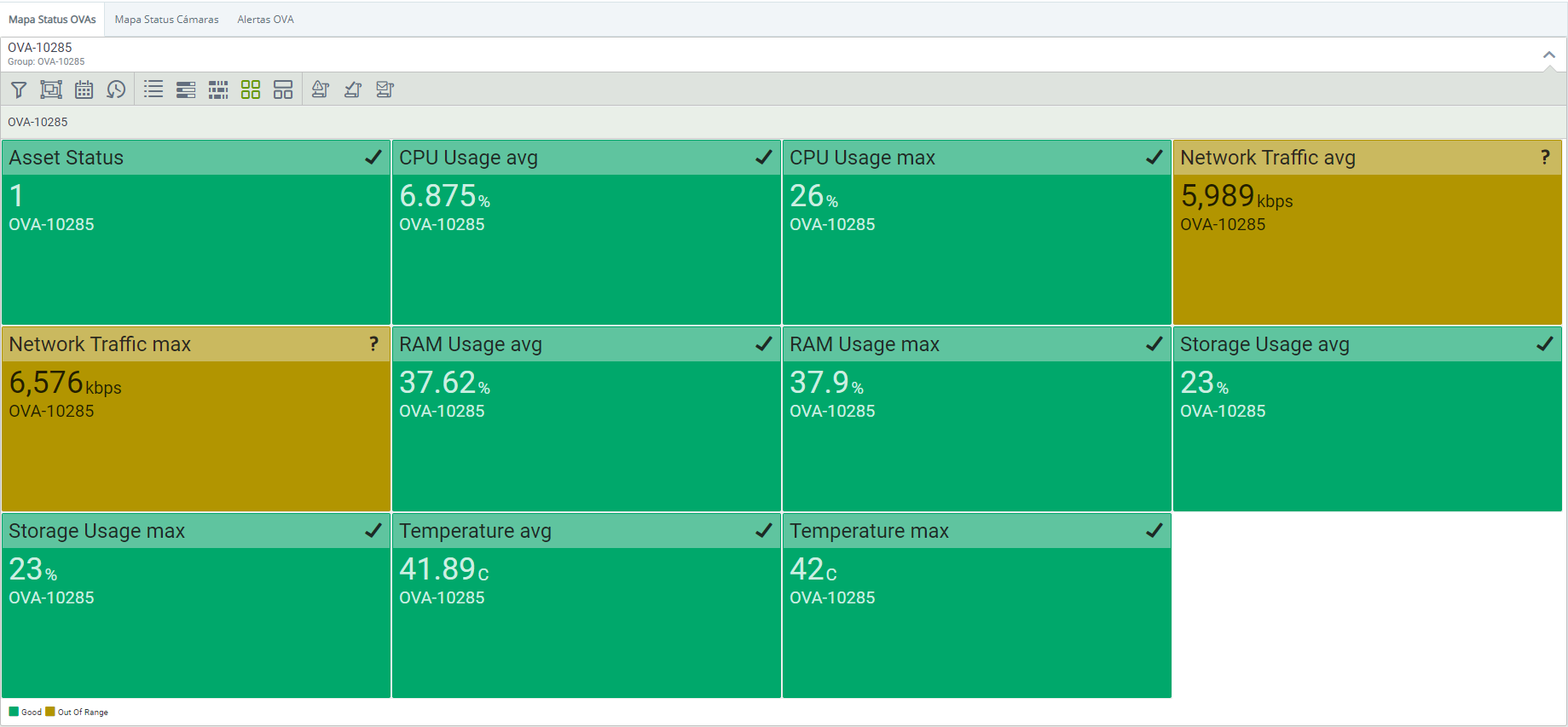Click the group selection frame icon
This screenshot has height=727, width=1568.
[51, 89]
